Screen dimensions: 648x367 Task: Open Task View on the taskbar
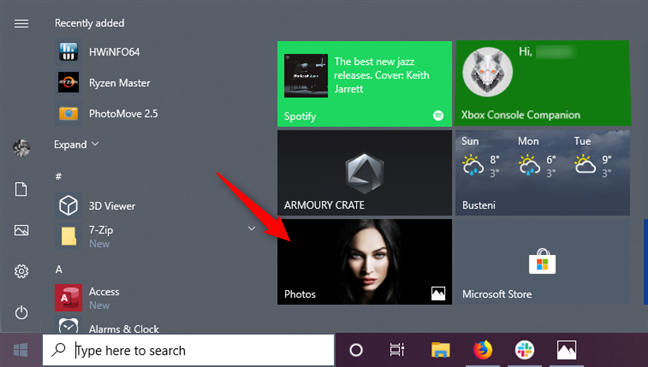tap(397, 350)
